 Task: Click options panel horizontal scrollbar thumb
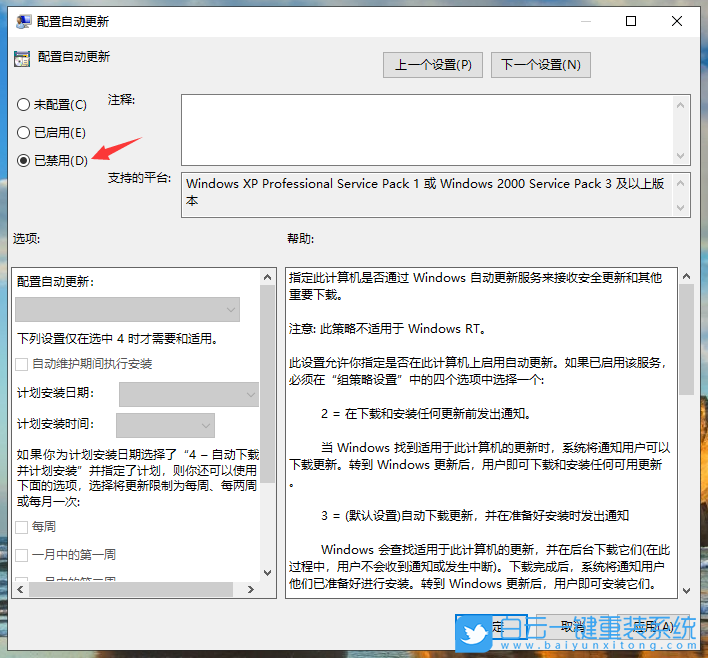(131, 589)
